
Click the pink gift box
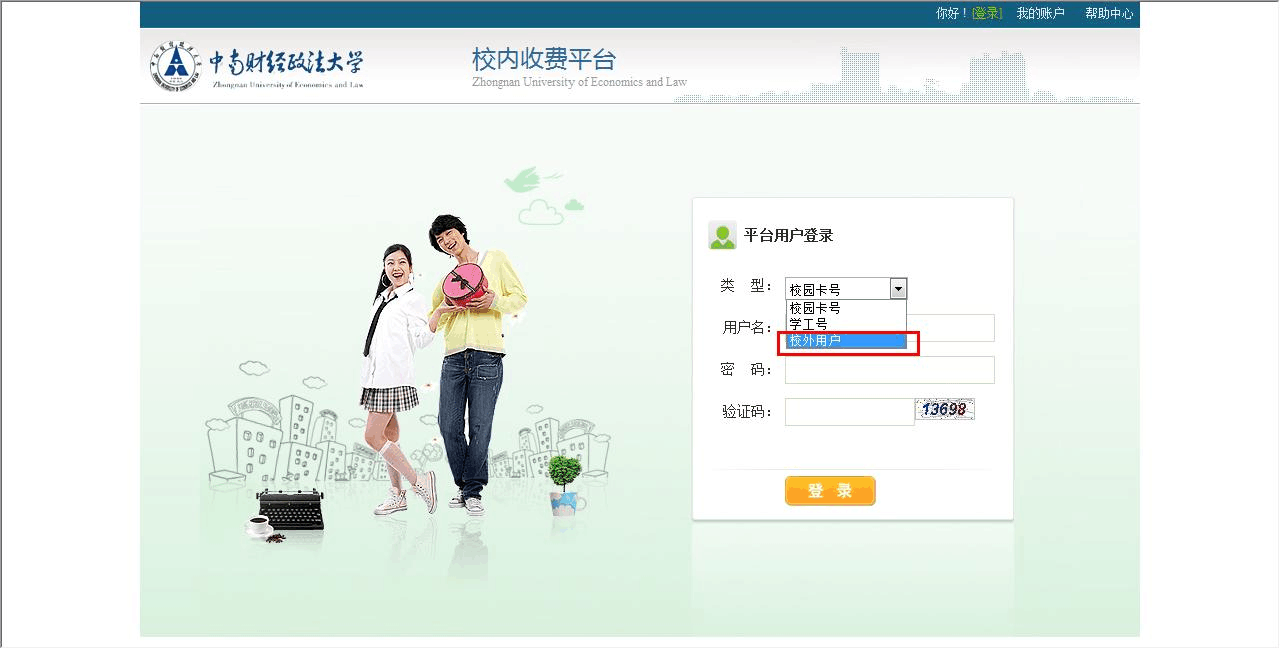coord(465,285)
